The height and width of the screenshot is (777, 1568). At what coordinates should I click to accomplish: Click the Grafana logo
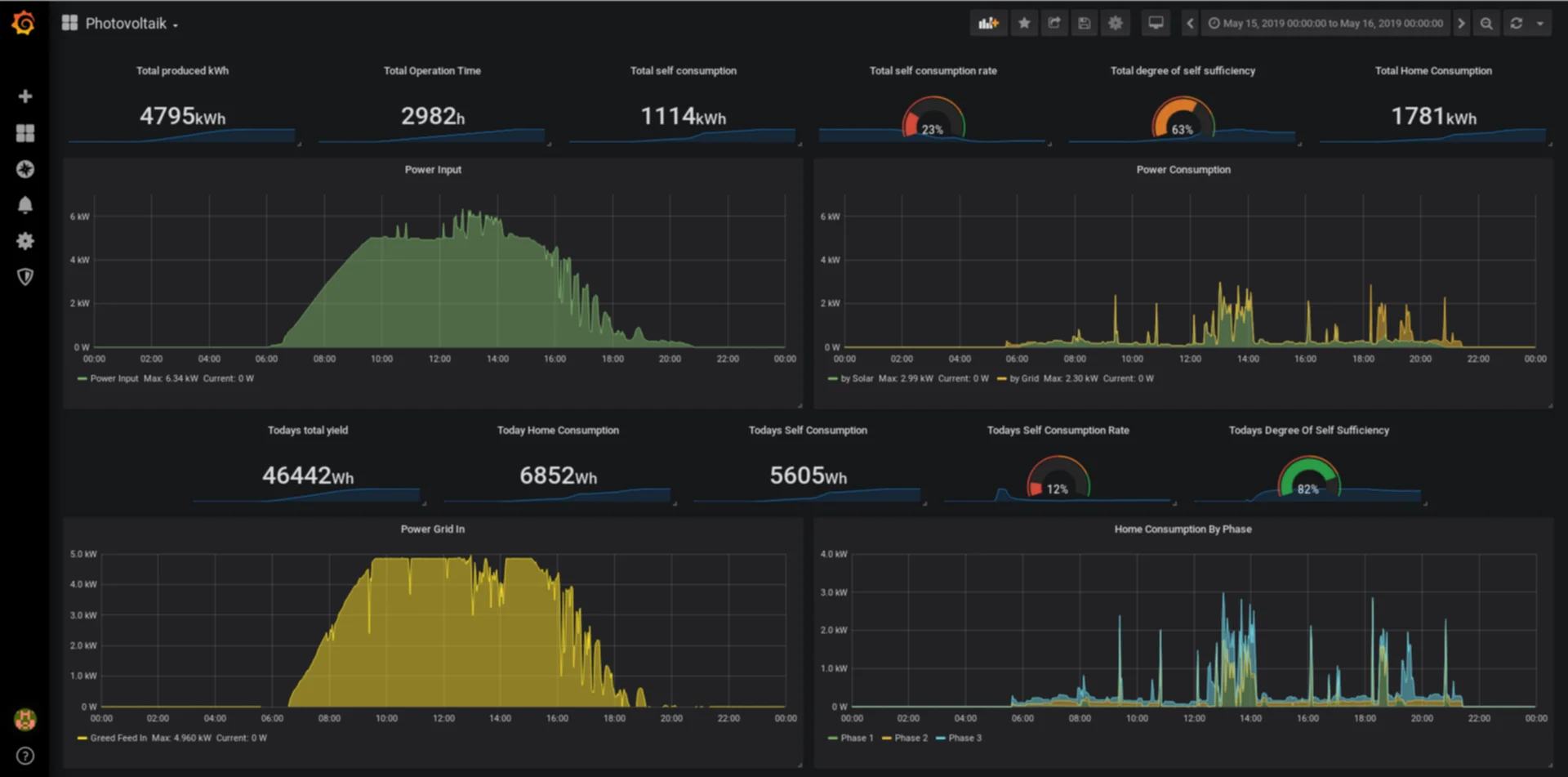24,23
